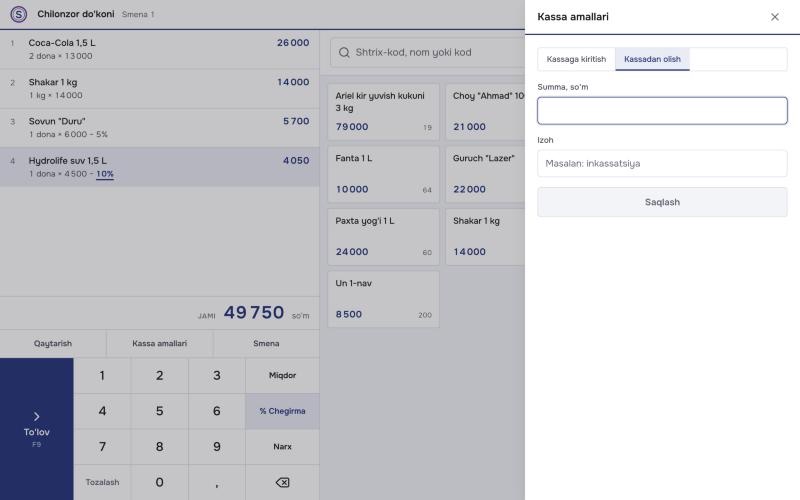Image resolution: width=800 pixels, height=500 pixels.
Task: Activate the Miqdor quantity mode
Action: (282, 376)
